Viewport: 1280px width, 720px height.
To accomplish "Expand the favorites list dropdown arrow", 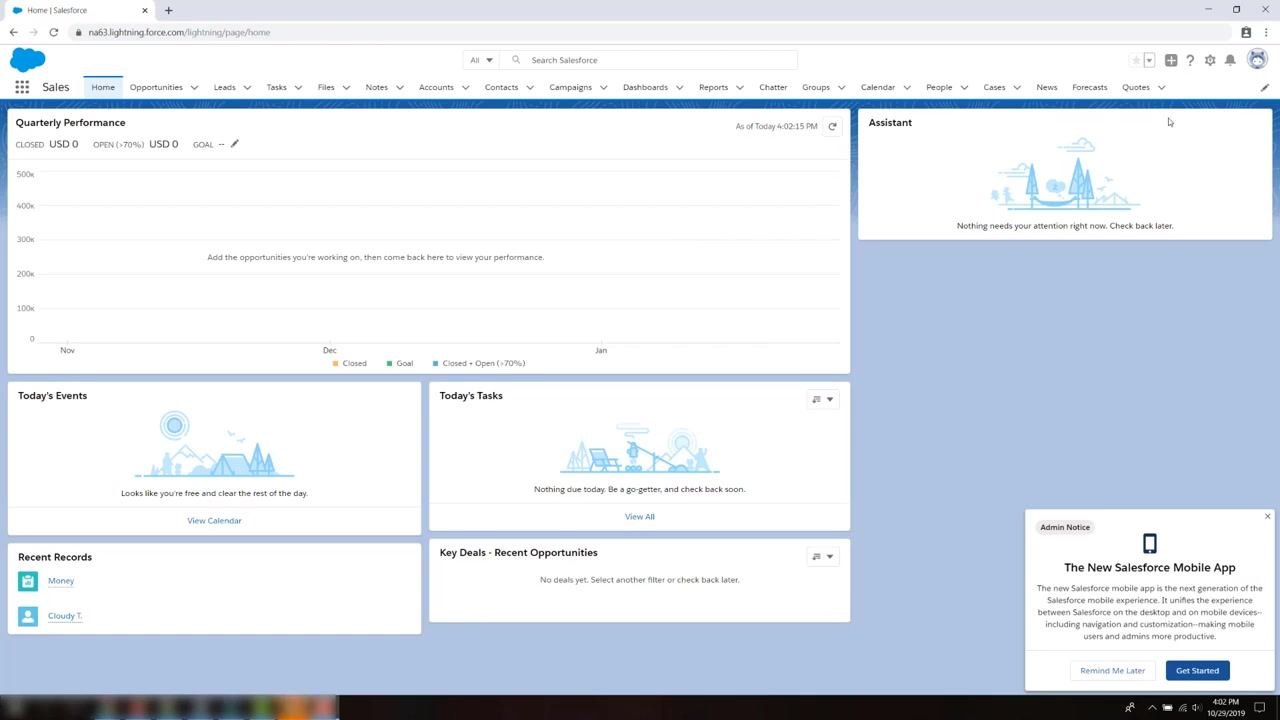I will tap(1149, 60).
